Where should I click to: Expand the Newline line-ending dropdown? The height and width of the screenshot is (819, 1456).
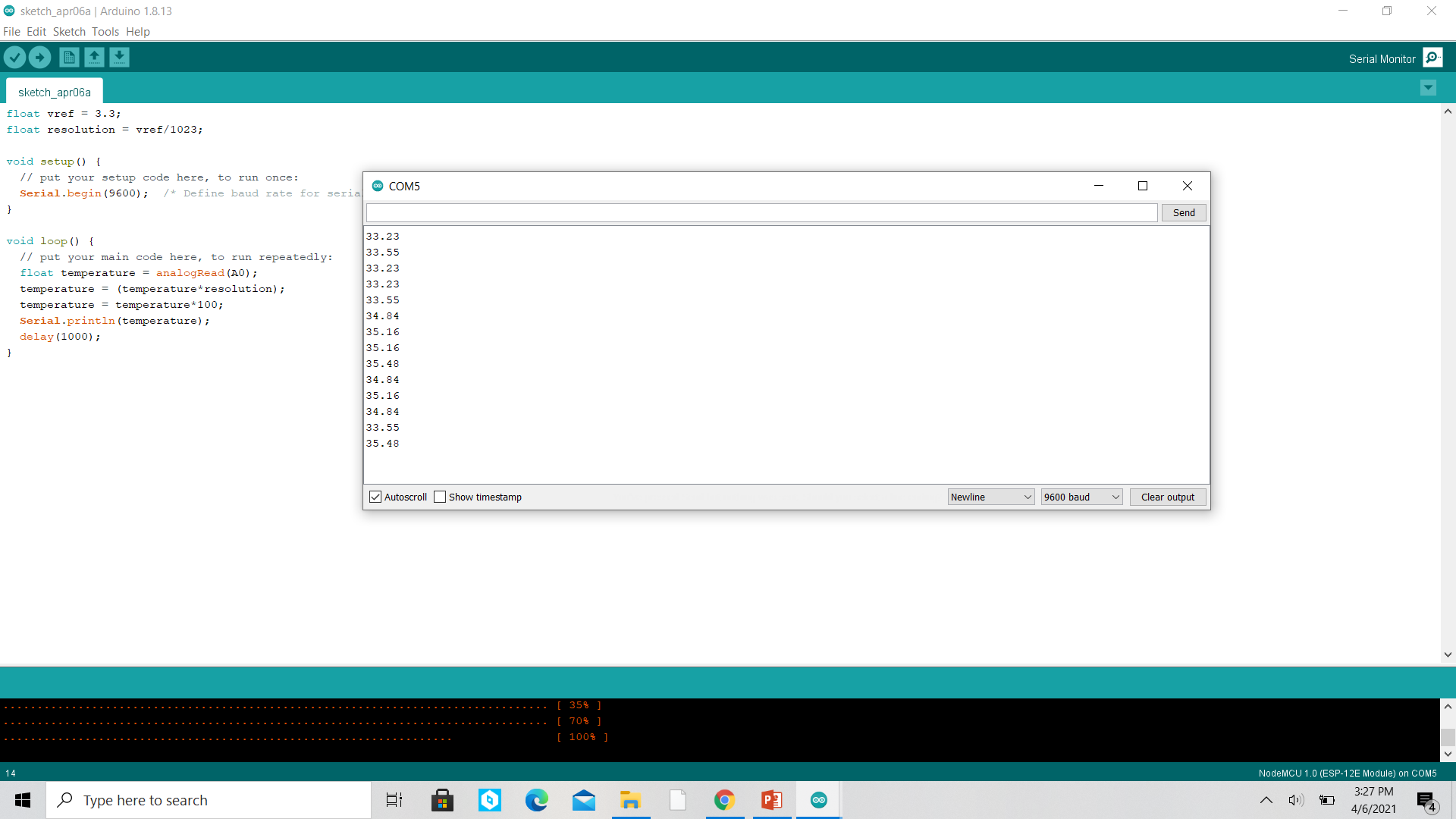(x=990, y=497)
